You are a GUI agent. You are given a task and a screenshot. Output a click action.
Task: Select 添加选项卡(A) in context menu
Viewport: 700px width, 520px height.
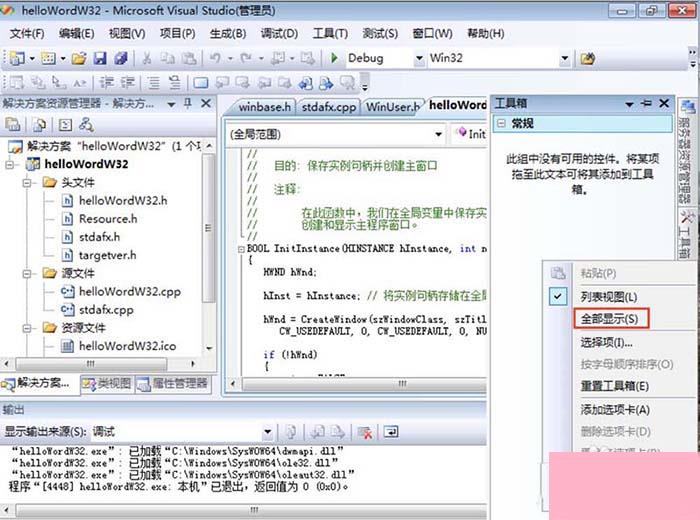(x=615, y=409)
